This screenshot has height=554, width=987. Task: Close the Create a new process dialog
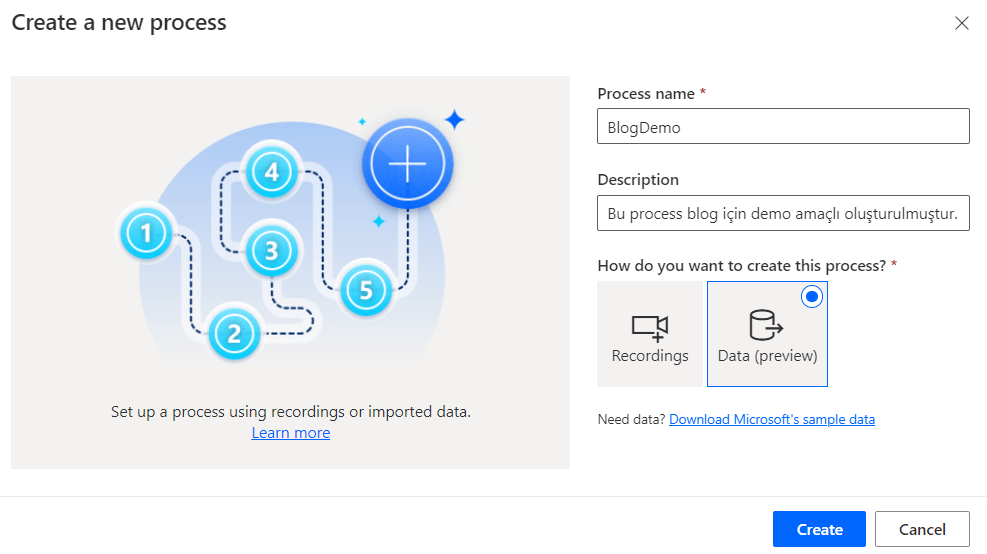(x=962, y=23)
